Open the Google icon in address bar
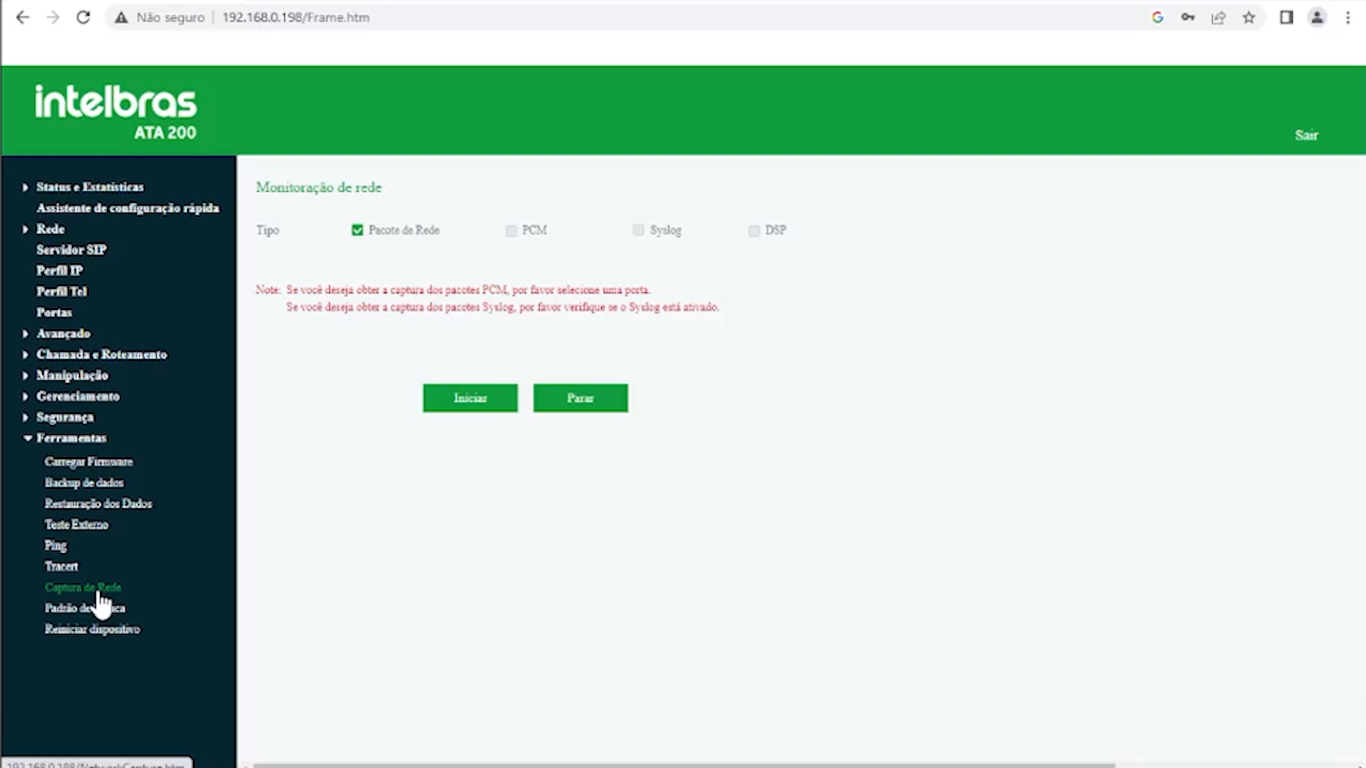 click(x=1158, y=17)
